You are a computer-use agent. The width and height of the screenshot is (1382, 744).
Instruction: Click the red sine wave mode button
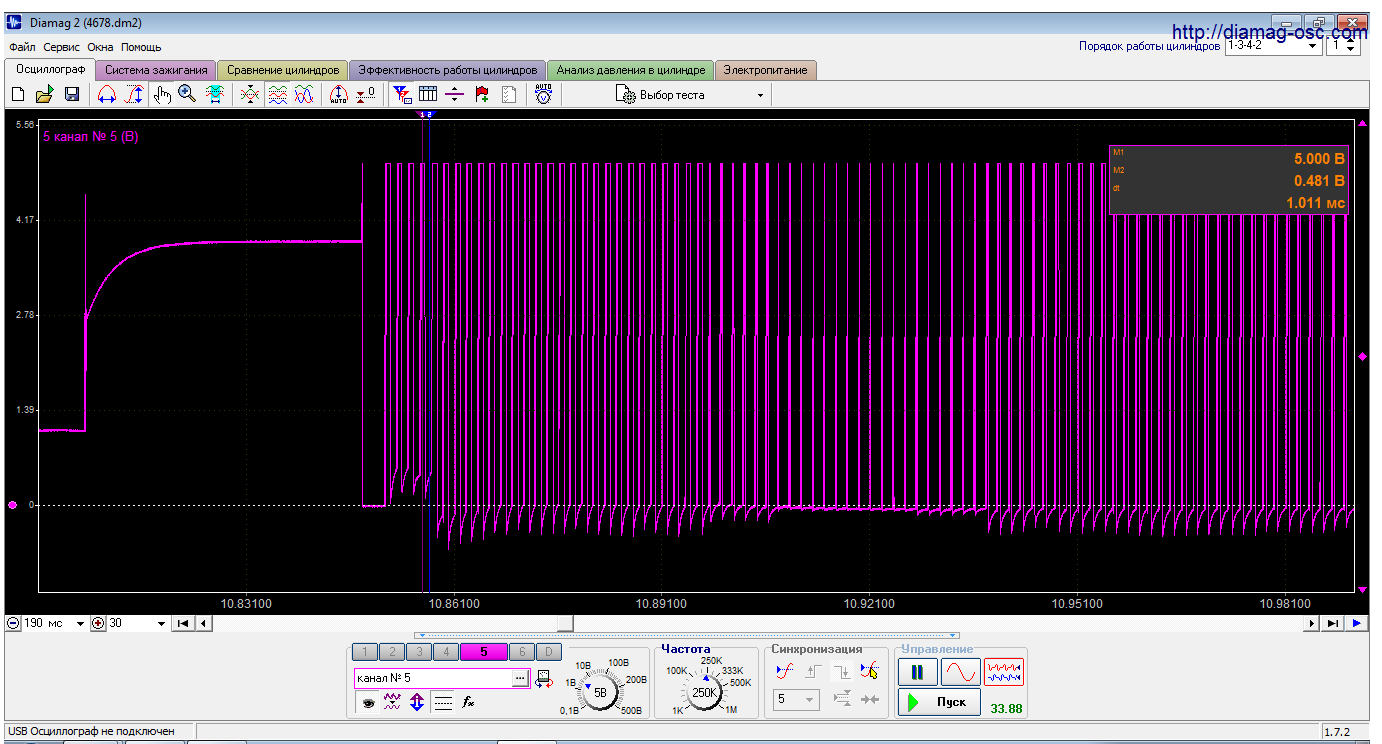960,672
